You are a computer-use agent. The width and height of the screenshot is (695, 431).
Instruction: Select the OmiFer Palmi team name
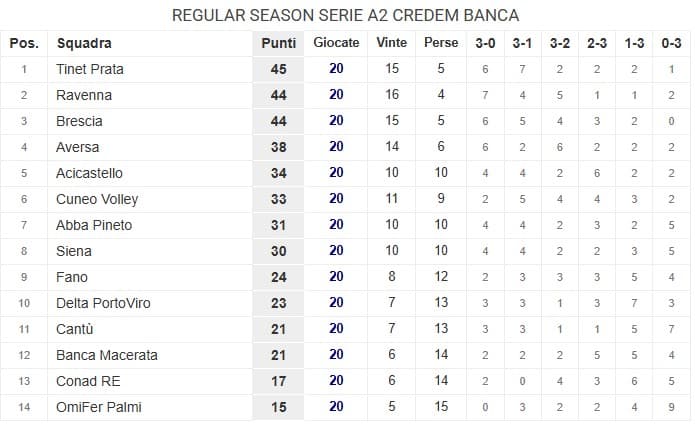(x=99, y=407)
